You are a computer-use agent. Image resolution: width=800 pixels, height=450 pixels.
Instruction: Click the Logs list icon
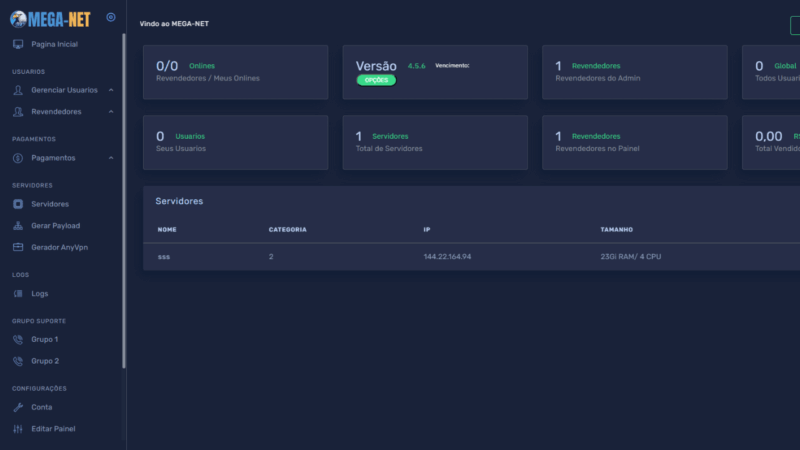[18, 293]
